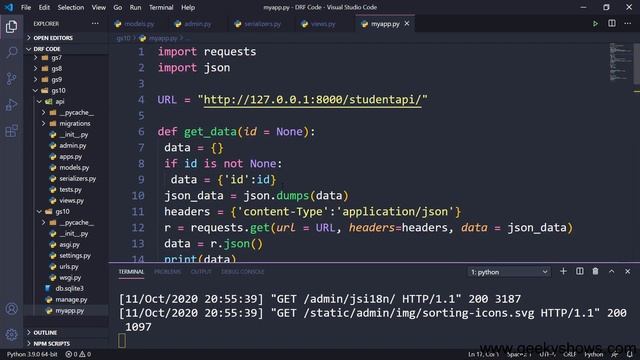Image resolution: width=640 pixels, height=360 pixels.
Task: Open editor More Actions ellipsis
Action: point(627,24)
